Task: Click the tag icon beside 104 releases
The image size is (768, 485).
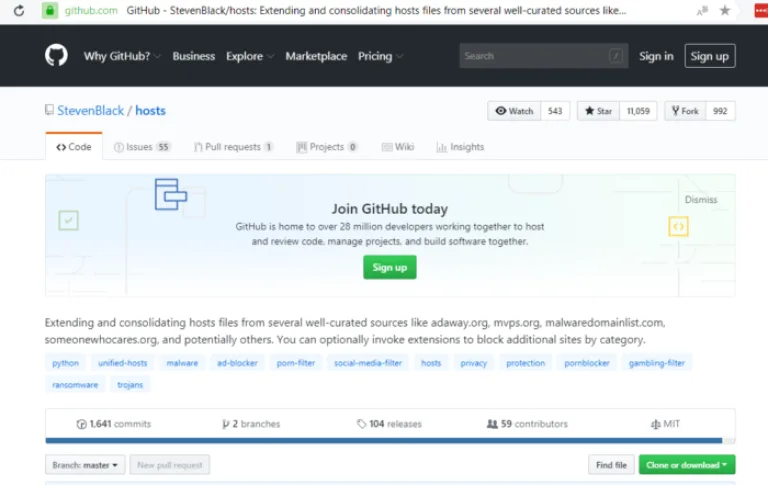Action: tap(361, 424)
